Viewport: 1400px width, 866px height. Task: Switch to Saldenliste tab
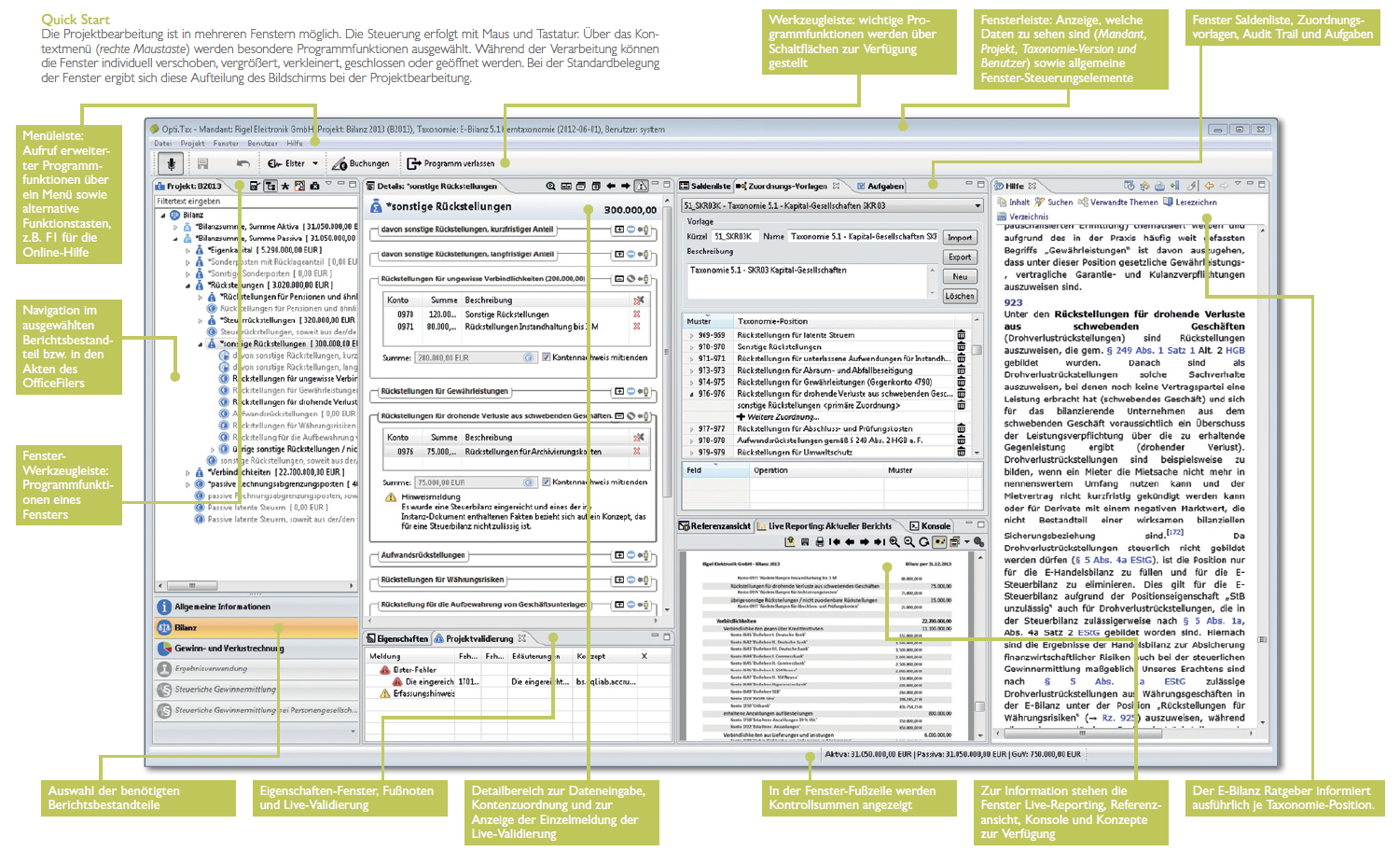point(705,186)
